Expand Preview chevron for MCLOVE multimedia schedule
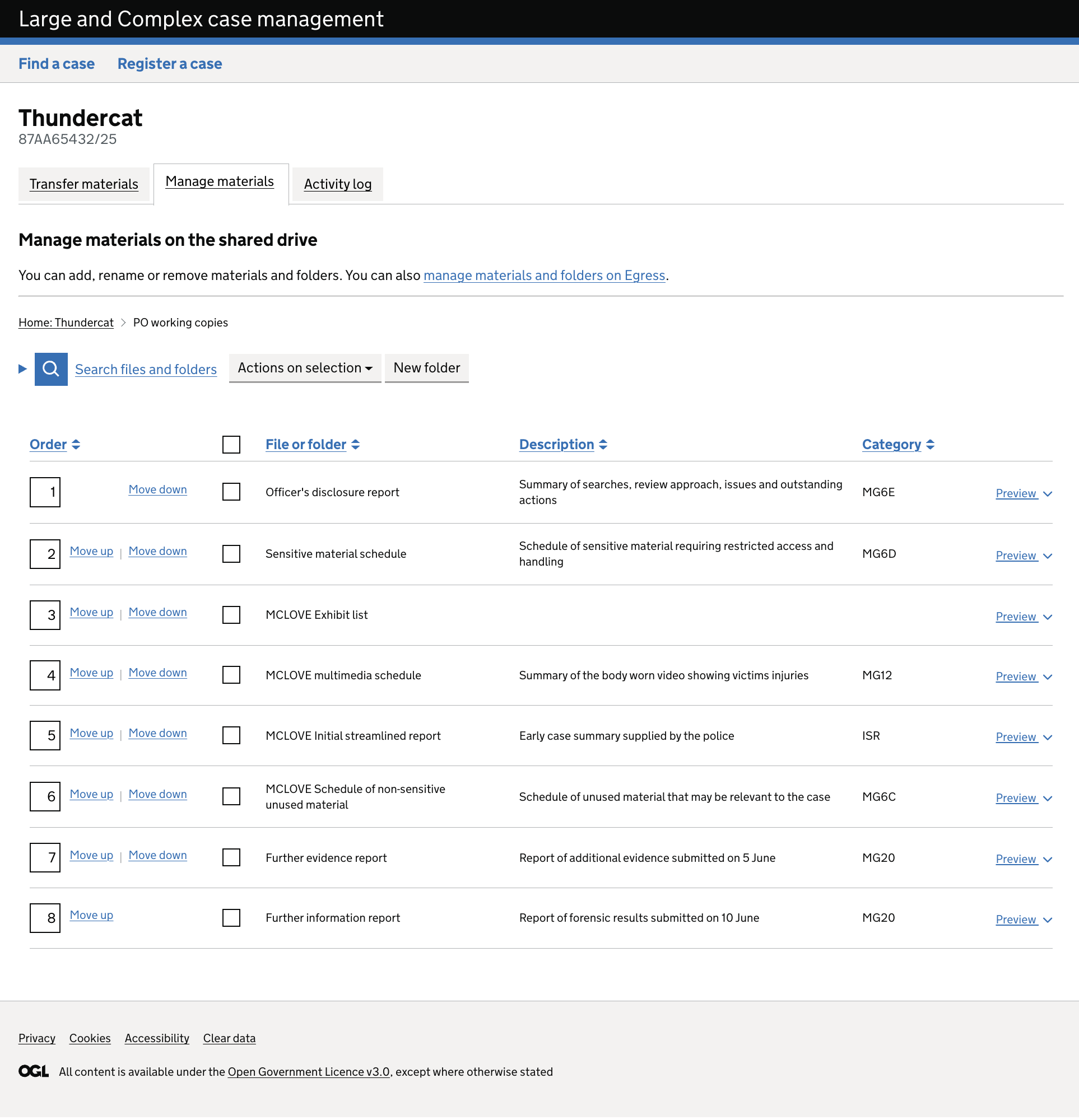1079x1120 pixels. pyautogui.click(x=1048, y=677)
